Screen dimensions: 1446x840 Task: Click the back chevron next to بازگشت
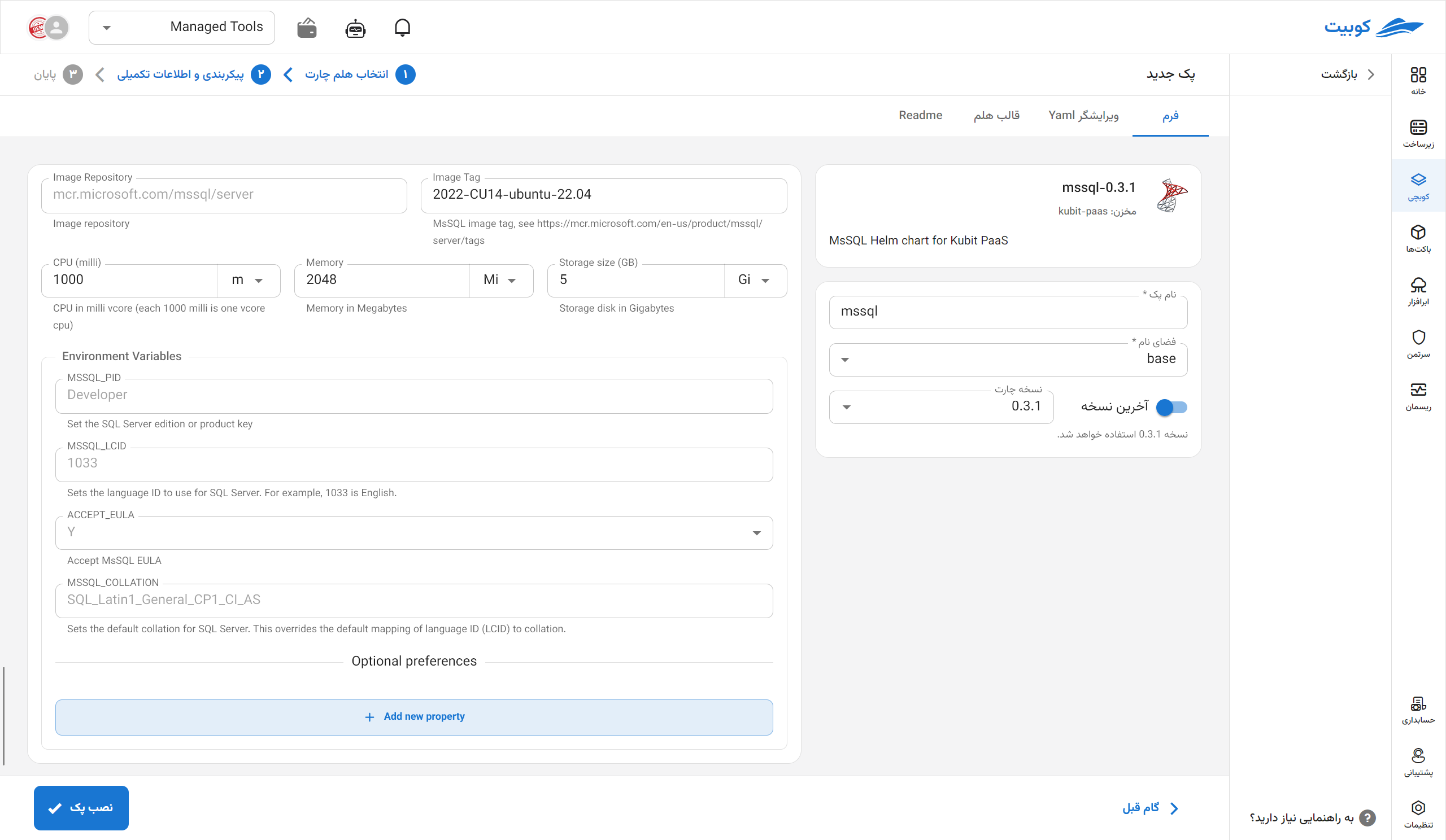[x=1371, y=74]
